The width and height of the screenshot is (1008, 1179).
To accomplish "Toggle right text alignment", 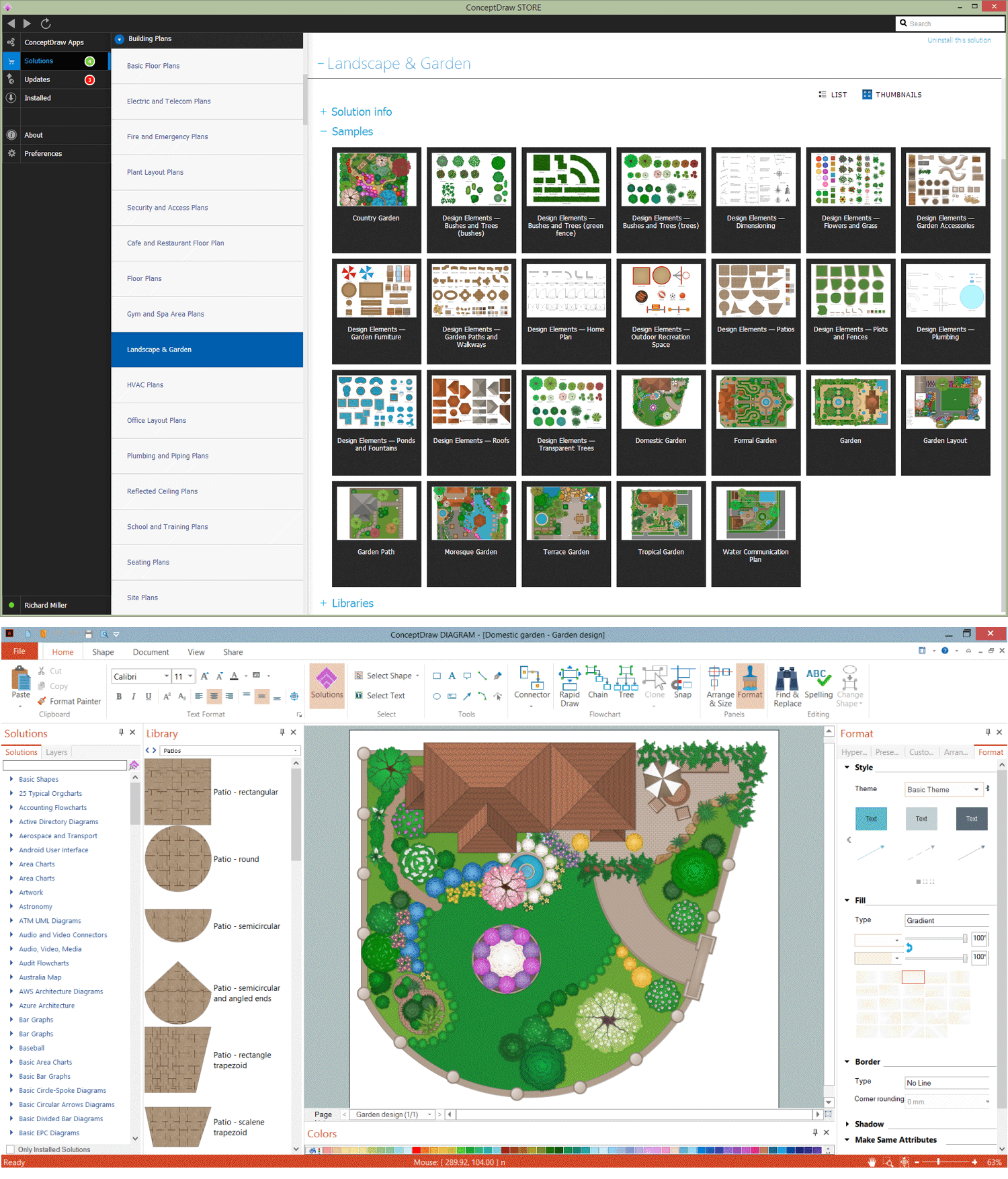I will (229, 696).
